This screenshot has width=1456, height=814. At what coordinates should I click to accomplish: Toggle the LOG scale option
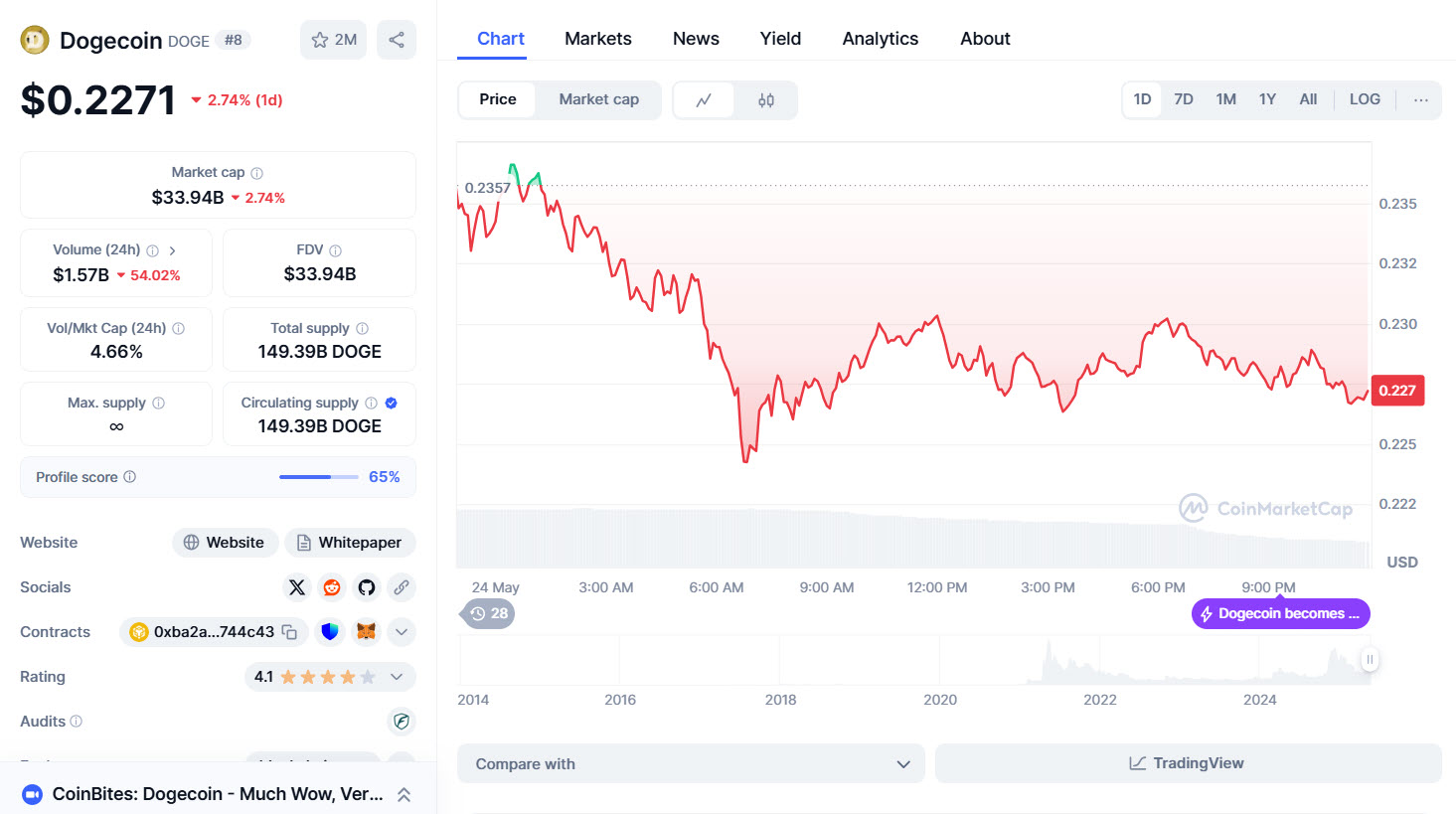coord(1364,99)
